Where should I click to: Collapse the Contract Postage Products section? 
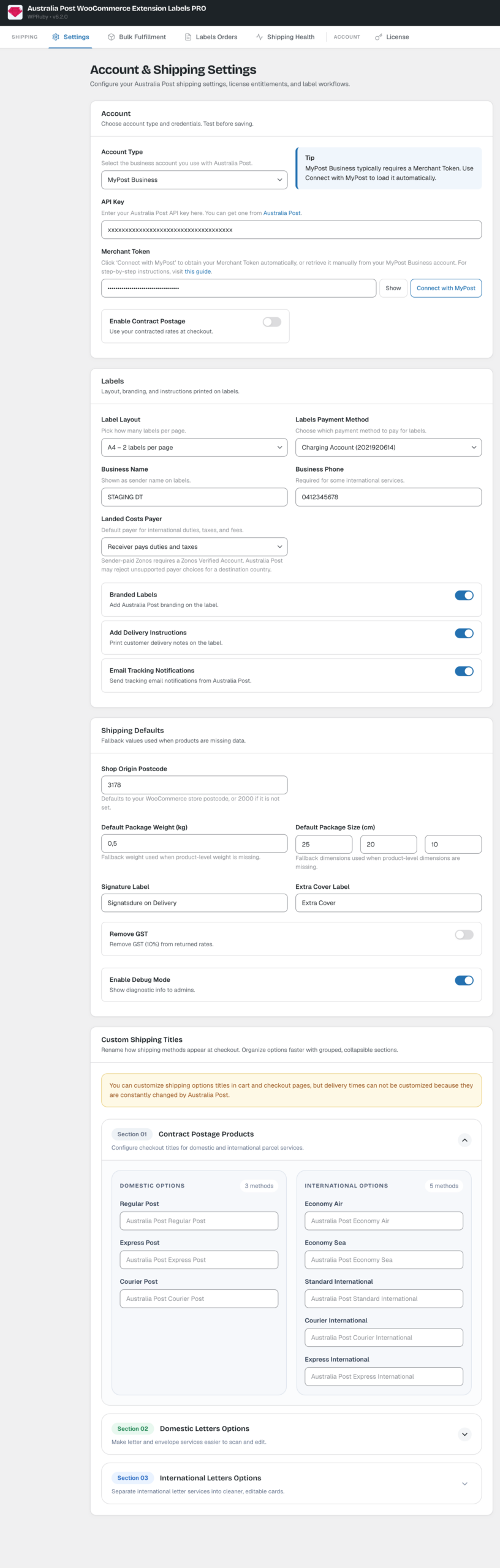(464, 1140)
